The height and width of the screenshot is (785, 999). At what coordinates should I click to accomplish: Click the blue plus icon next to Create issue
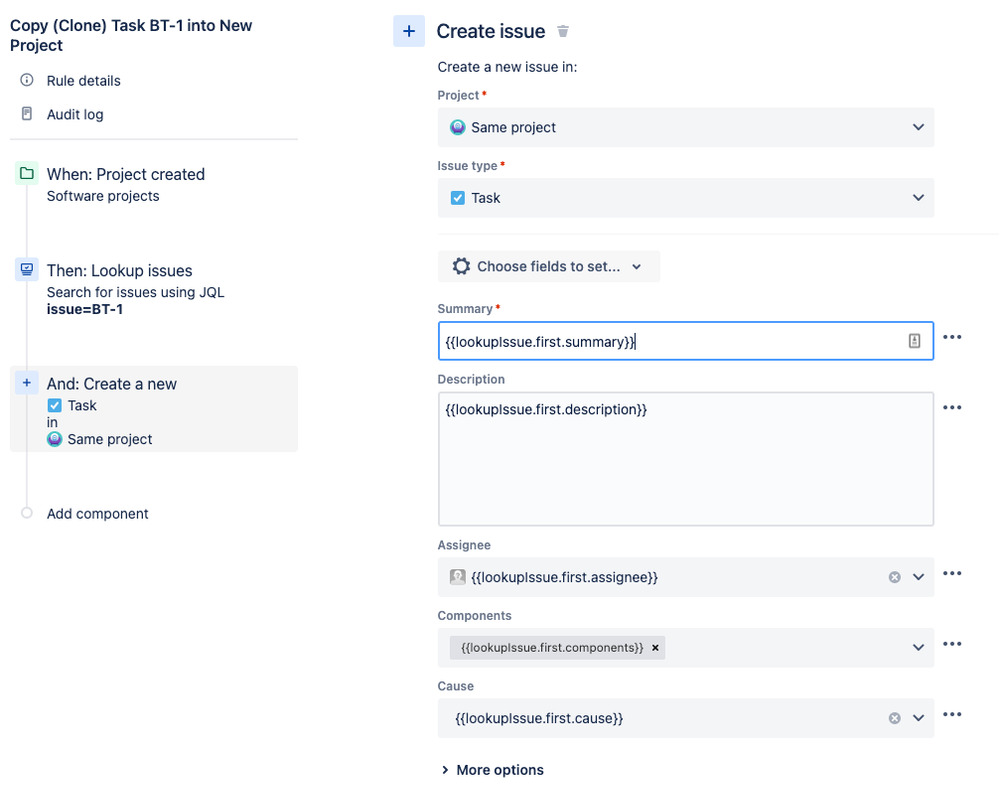pos(408,31)
